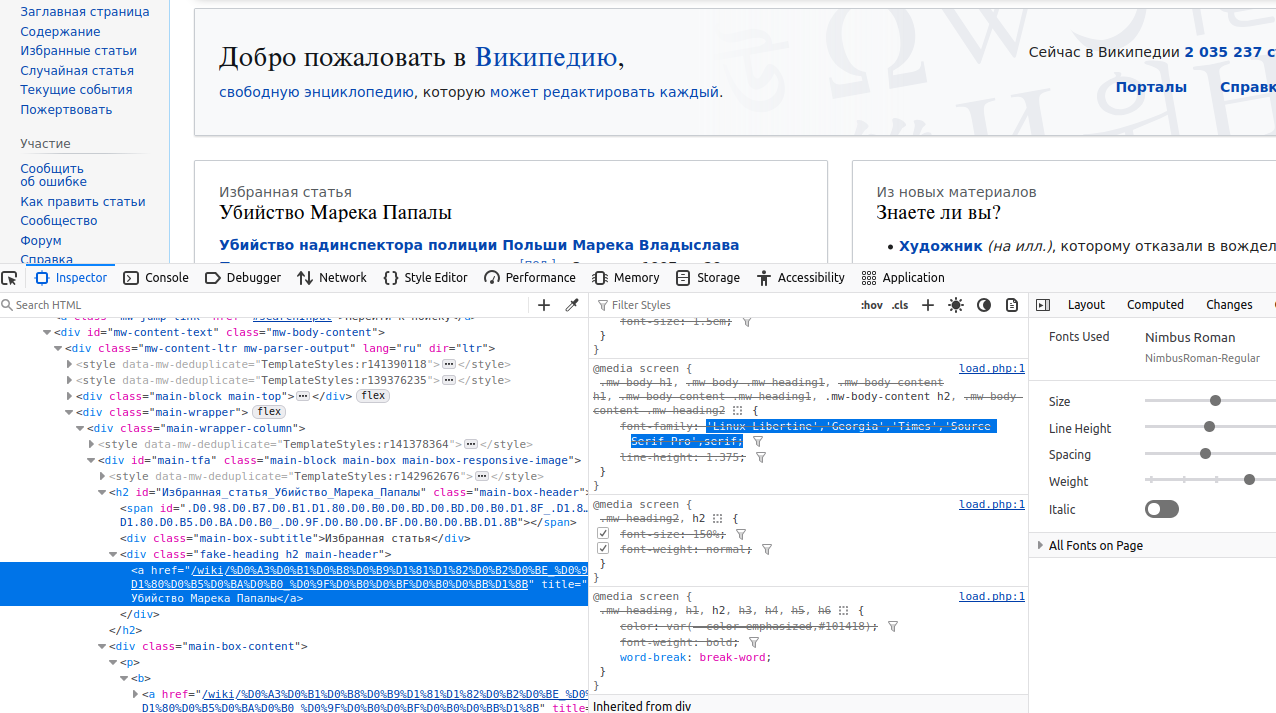Uncheck the font-weight: normal declaration checkbox
The image size is (1276, 713).
(x=603, y=549)
